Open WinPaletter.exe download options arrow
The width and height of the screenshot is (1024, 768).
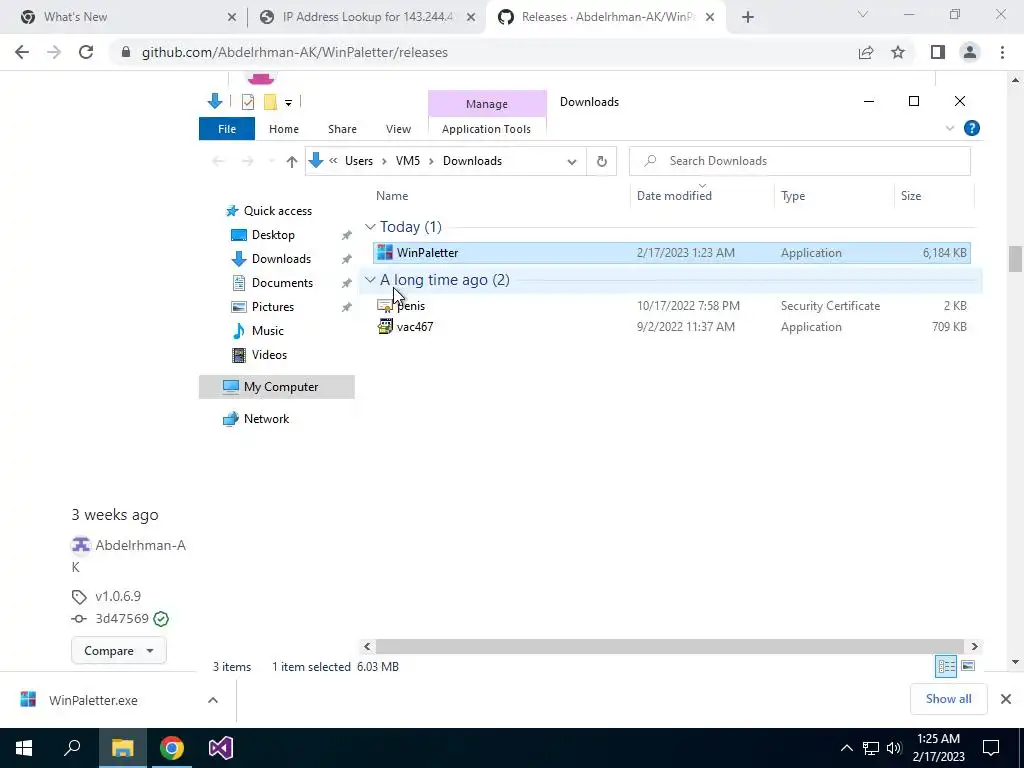click(213, 700)
